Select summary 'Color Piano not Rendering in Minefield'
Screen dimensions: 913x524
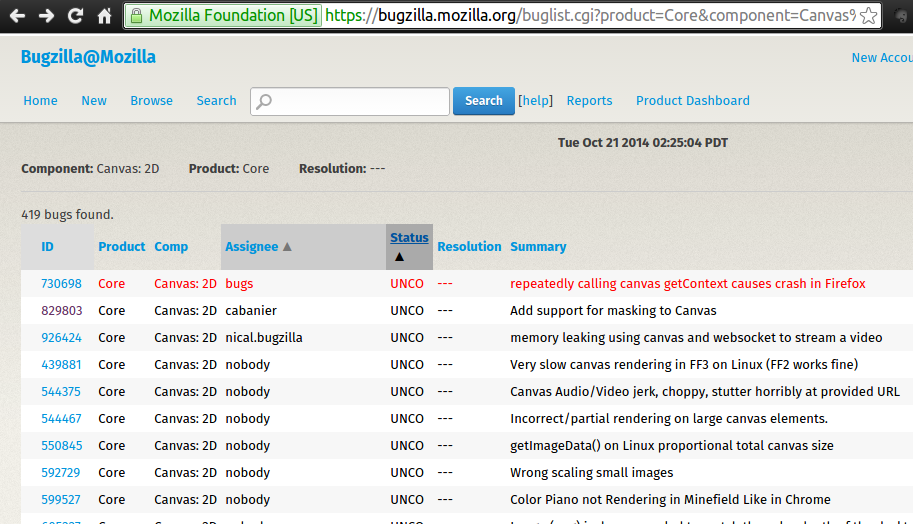pos(670,500)
